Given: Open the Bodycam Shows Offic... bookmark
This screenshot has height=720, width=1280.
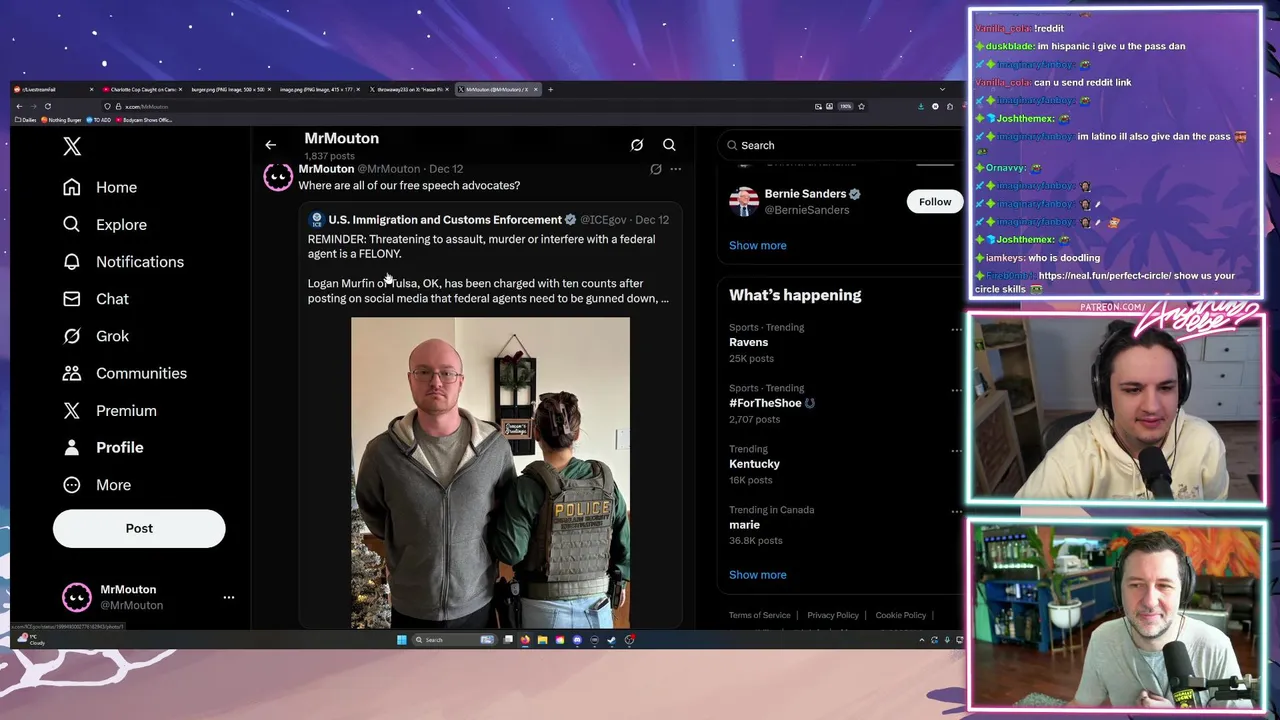Looking at the screenshot, I should (x=144, y=120).
